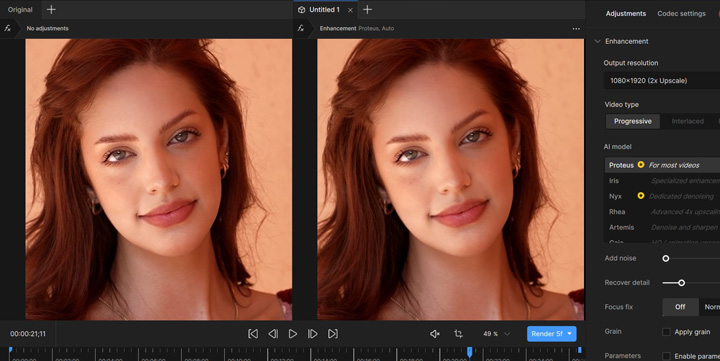Toggle the mute audio icon
Viewport: 720px width, 361px height.
[x=435, y=334]
